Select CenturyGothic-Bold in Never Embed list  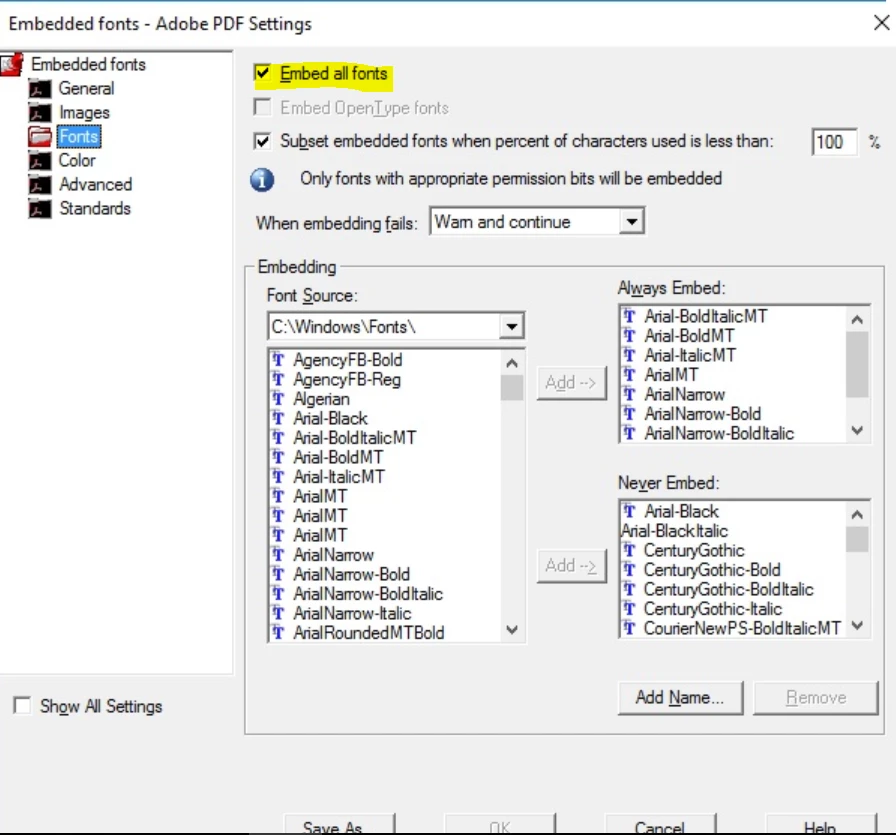click(x=712, y=569)
